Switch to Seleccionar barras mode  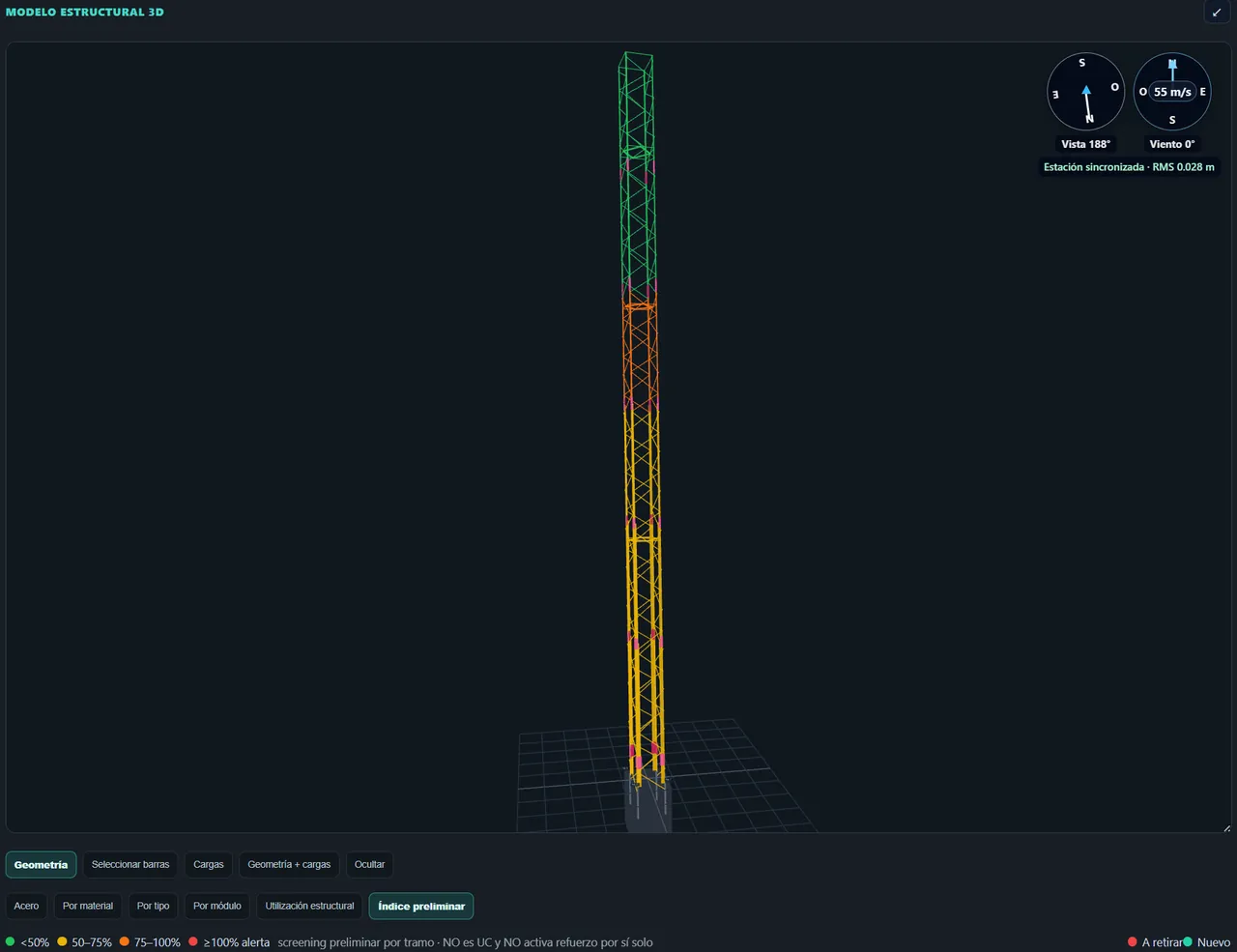tap(130, 865)
